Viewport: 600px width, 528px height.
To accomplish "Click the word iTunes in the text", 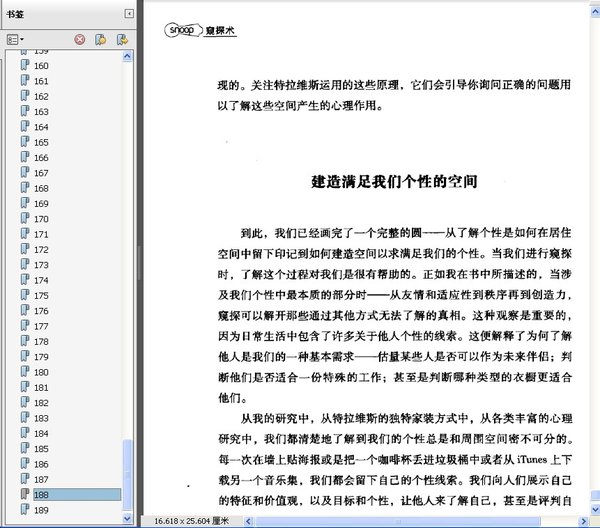I will [532, 460].
